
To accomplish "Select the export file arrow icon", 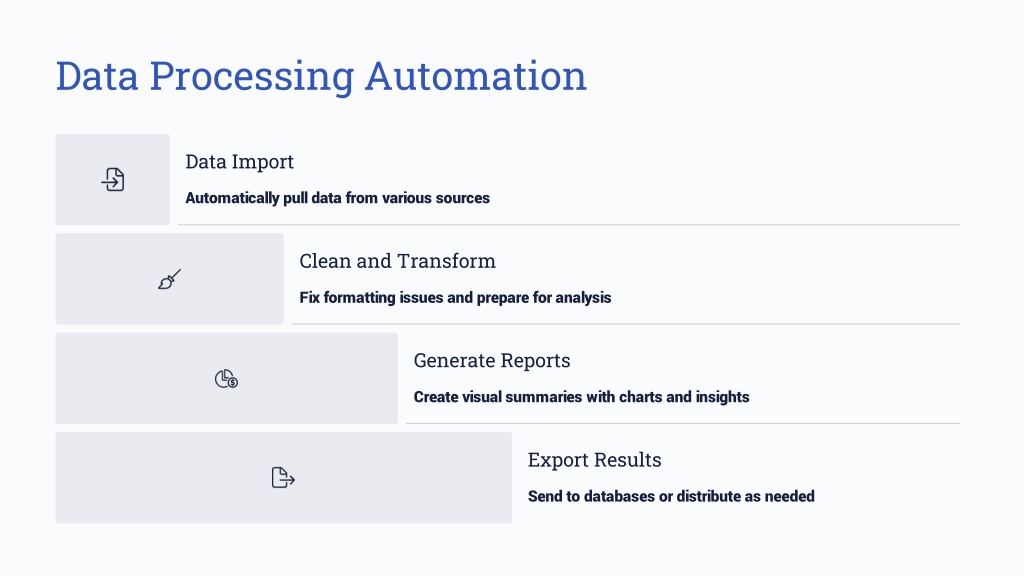I will (x=283, y=477).
